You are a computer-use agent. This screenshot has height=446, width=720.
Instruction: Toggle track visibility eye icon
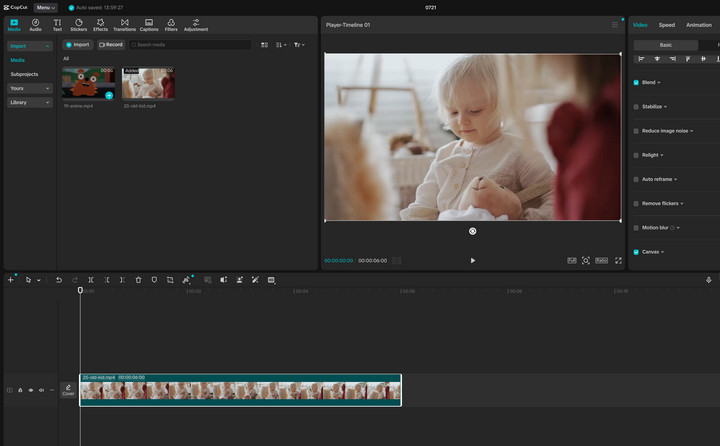click(x=31, y=390)
